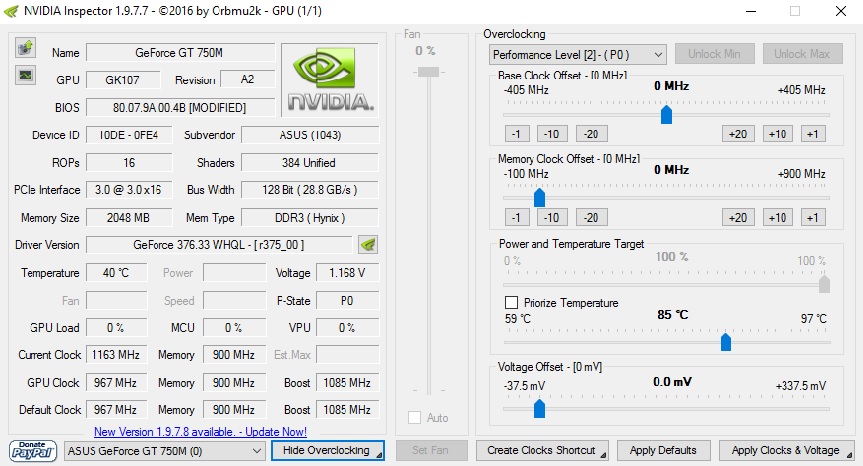Open the sensor monitoring graph icon
Viewport: 863px width, 466px height.
point(25,75)
